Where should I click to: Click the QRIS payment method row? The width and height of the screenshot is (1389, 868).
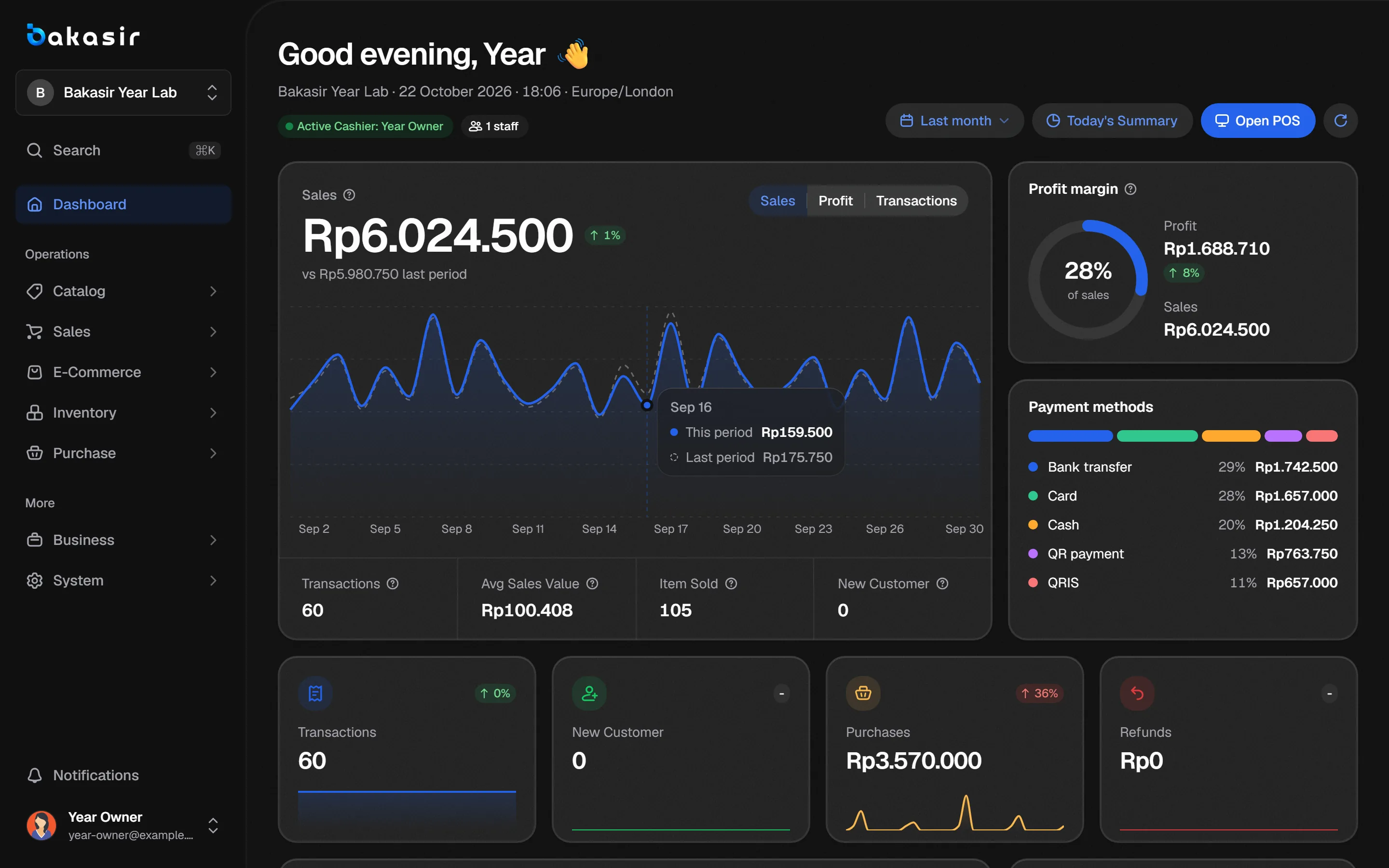pos(1183,583)
